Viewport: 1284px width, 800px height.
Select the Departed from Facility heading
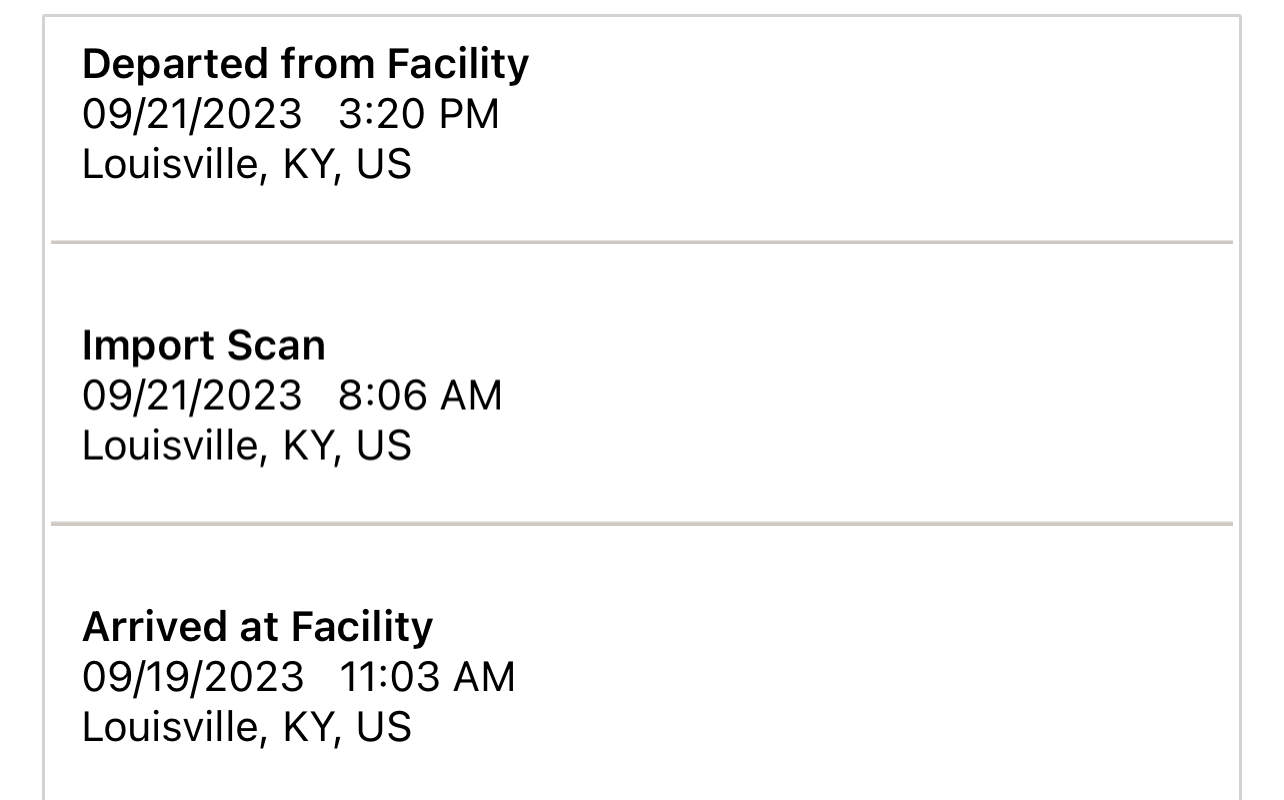point(305,65)
